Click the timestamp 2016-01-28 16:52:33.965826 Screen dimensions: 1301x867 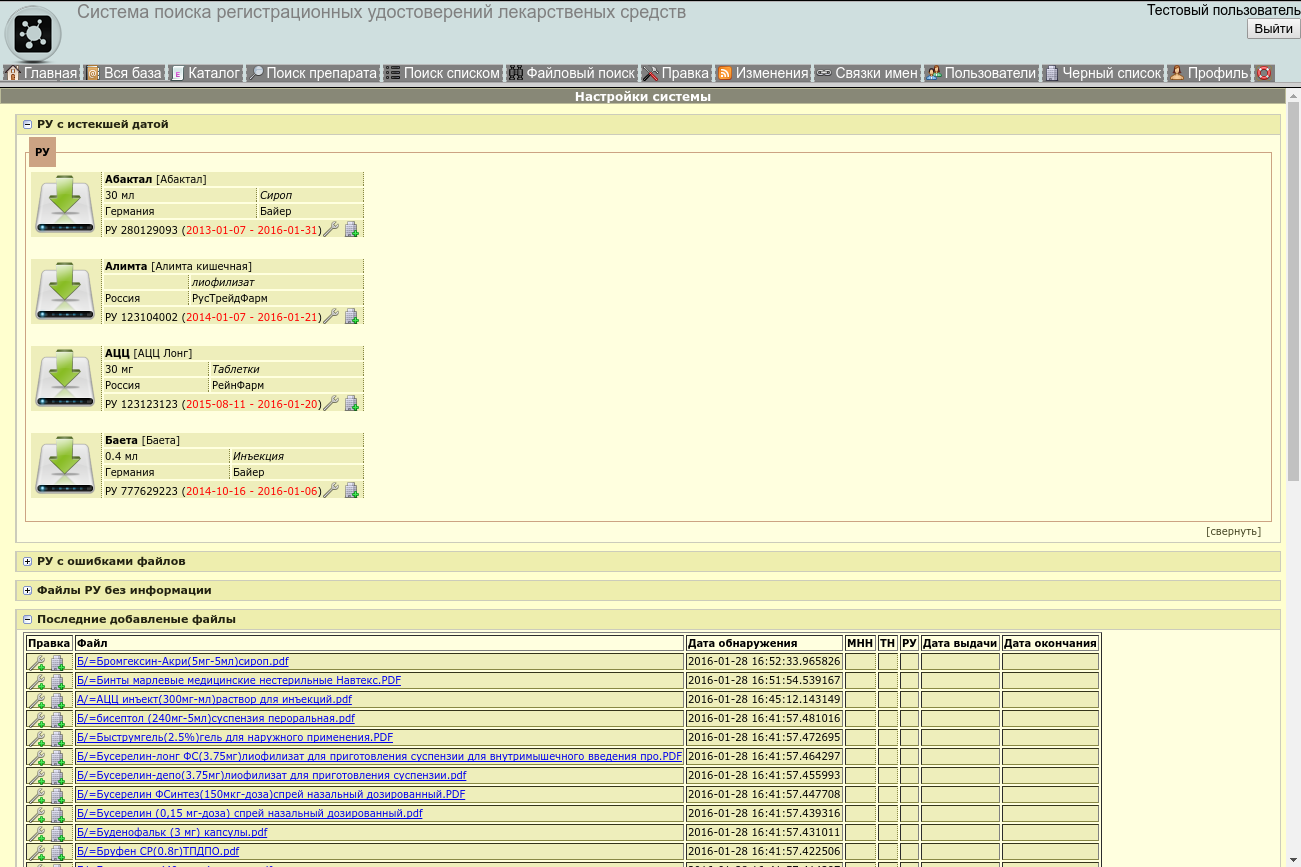(x=764, y=662)
